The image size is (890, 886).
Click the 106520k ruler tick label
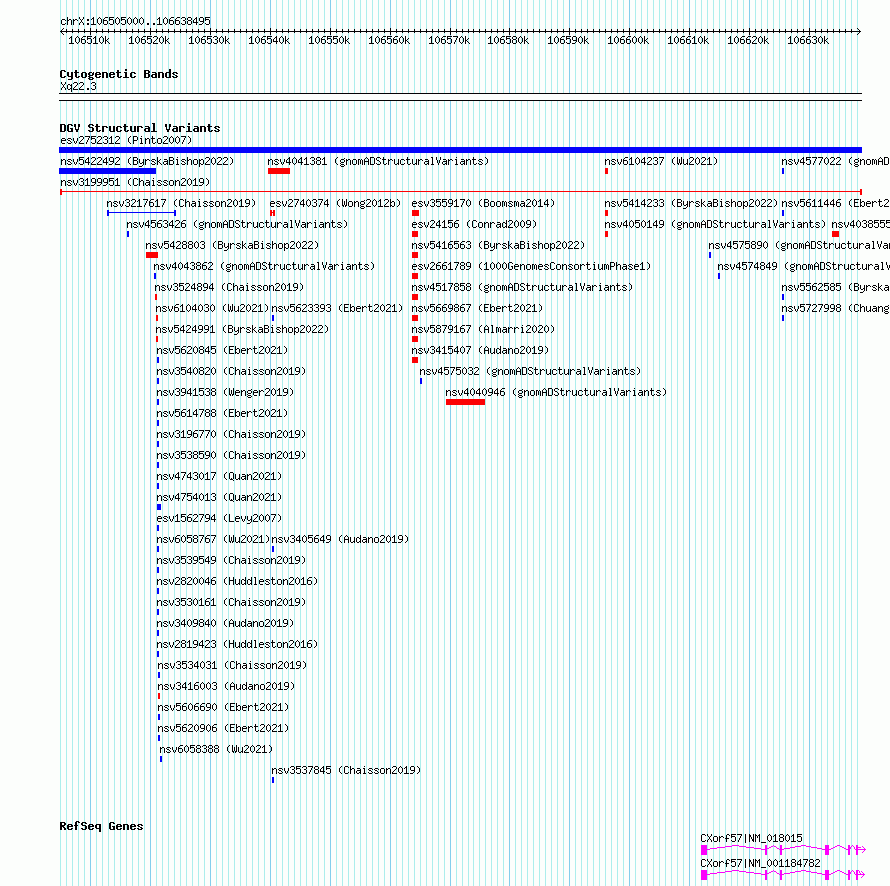[149, 40]
